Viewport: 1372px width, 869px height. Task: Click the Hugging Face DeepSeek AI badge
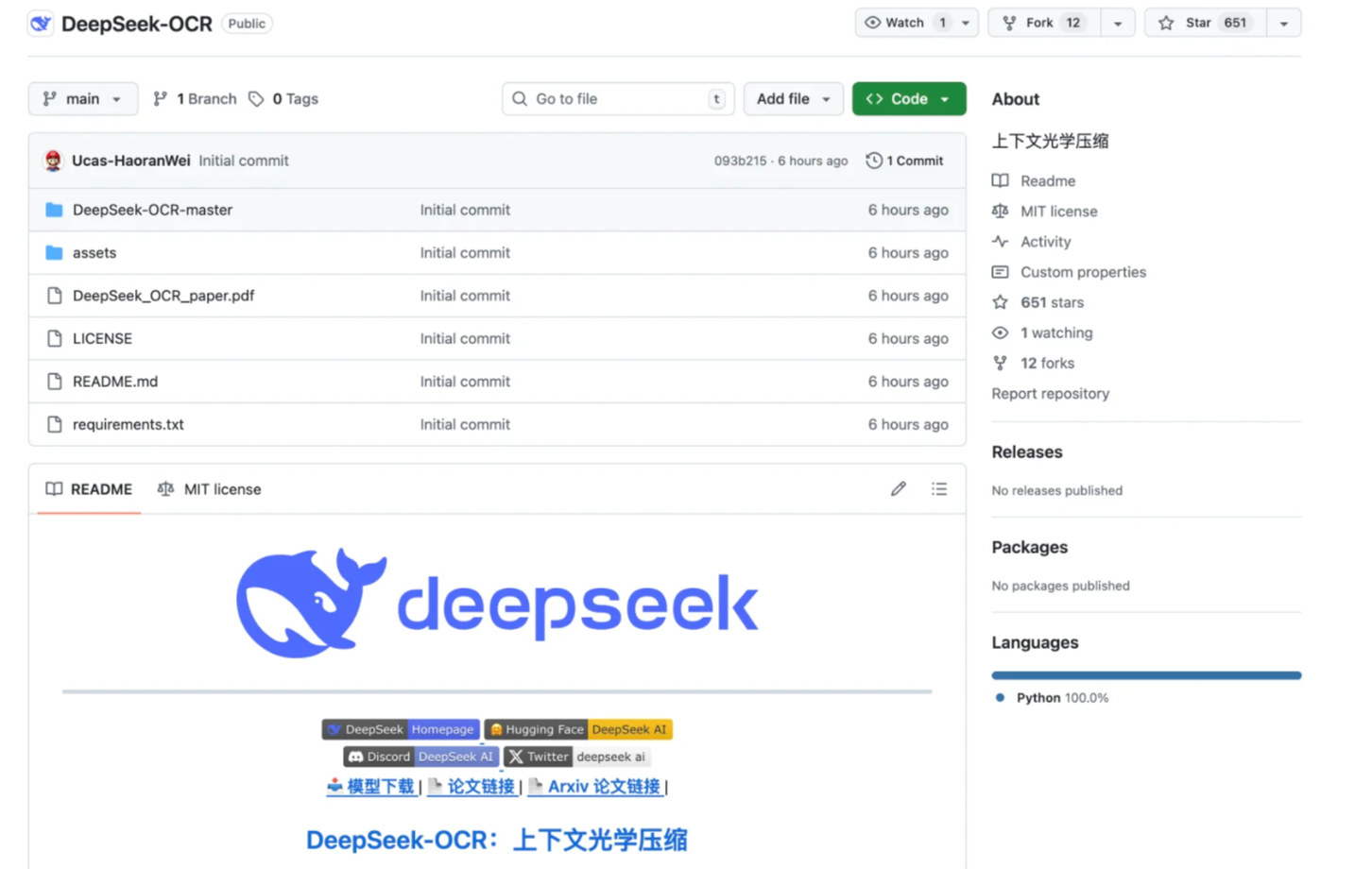tap(578, 729)
